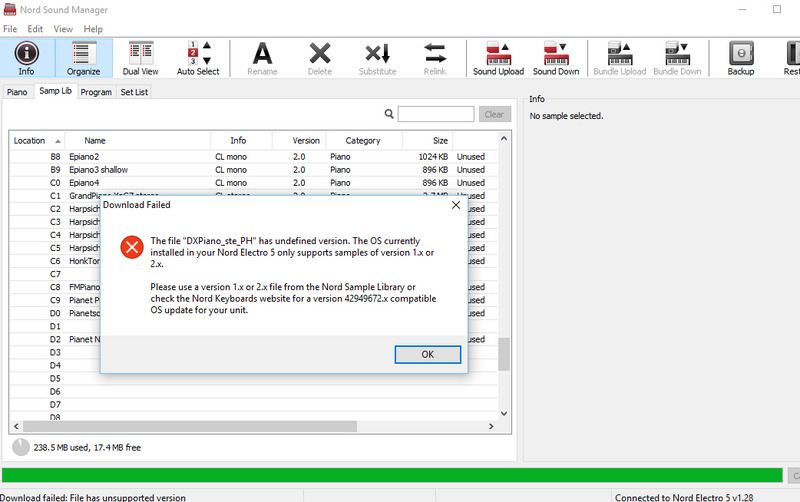
Task: Sort by the Location column header
Action: (x=37, y=140)
